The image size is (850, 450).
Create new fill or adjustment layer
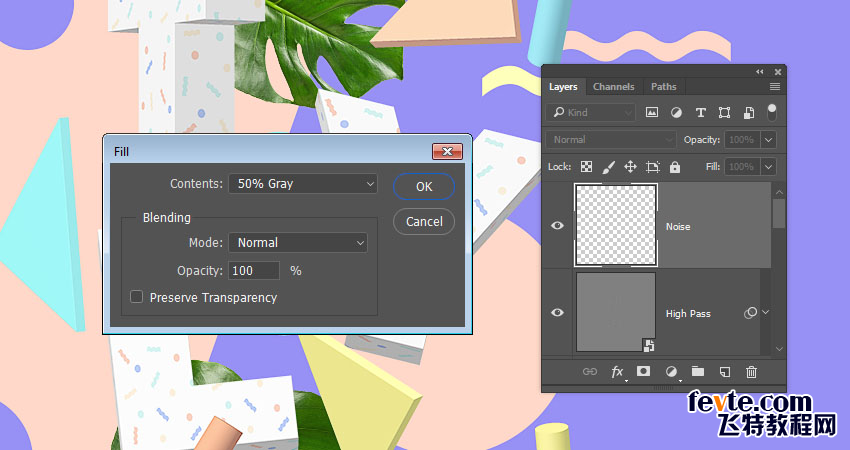(671, 371)
